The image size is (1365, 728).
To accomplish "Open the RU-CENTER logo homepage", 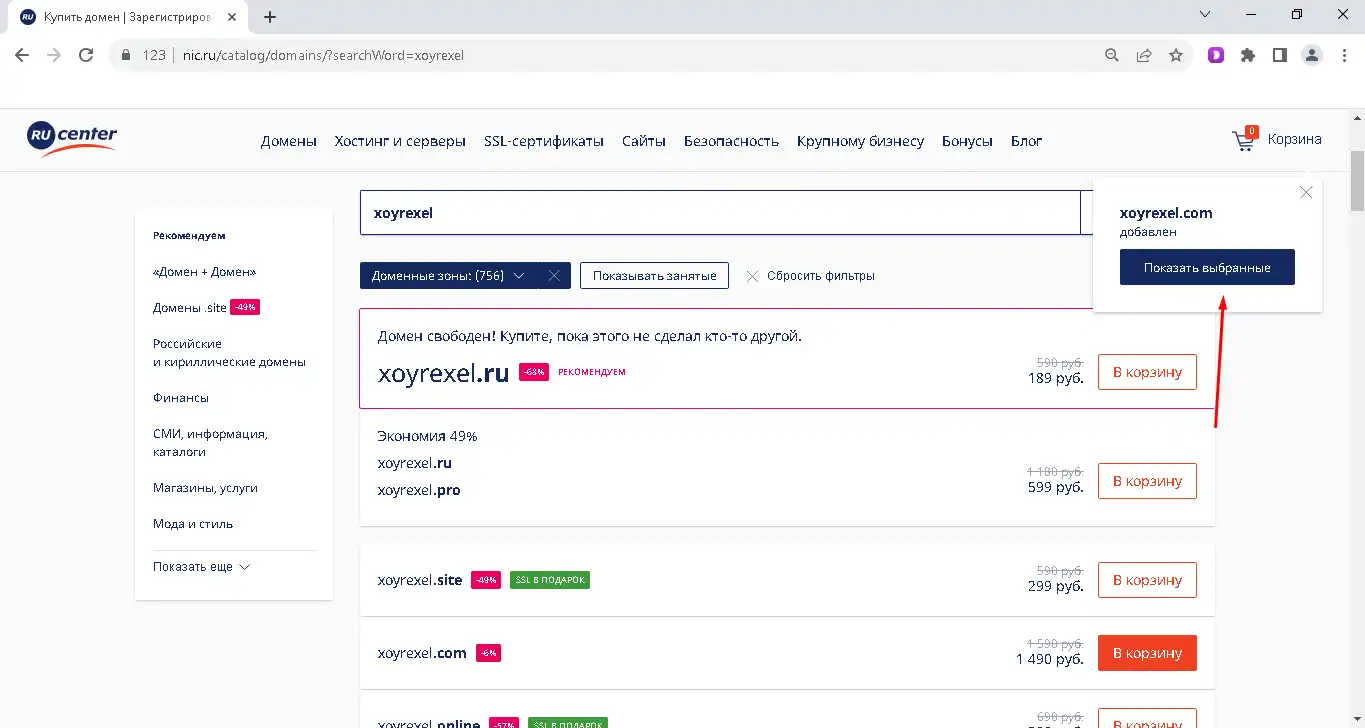I will [72, 139].
